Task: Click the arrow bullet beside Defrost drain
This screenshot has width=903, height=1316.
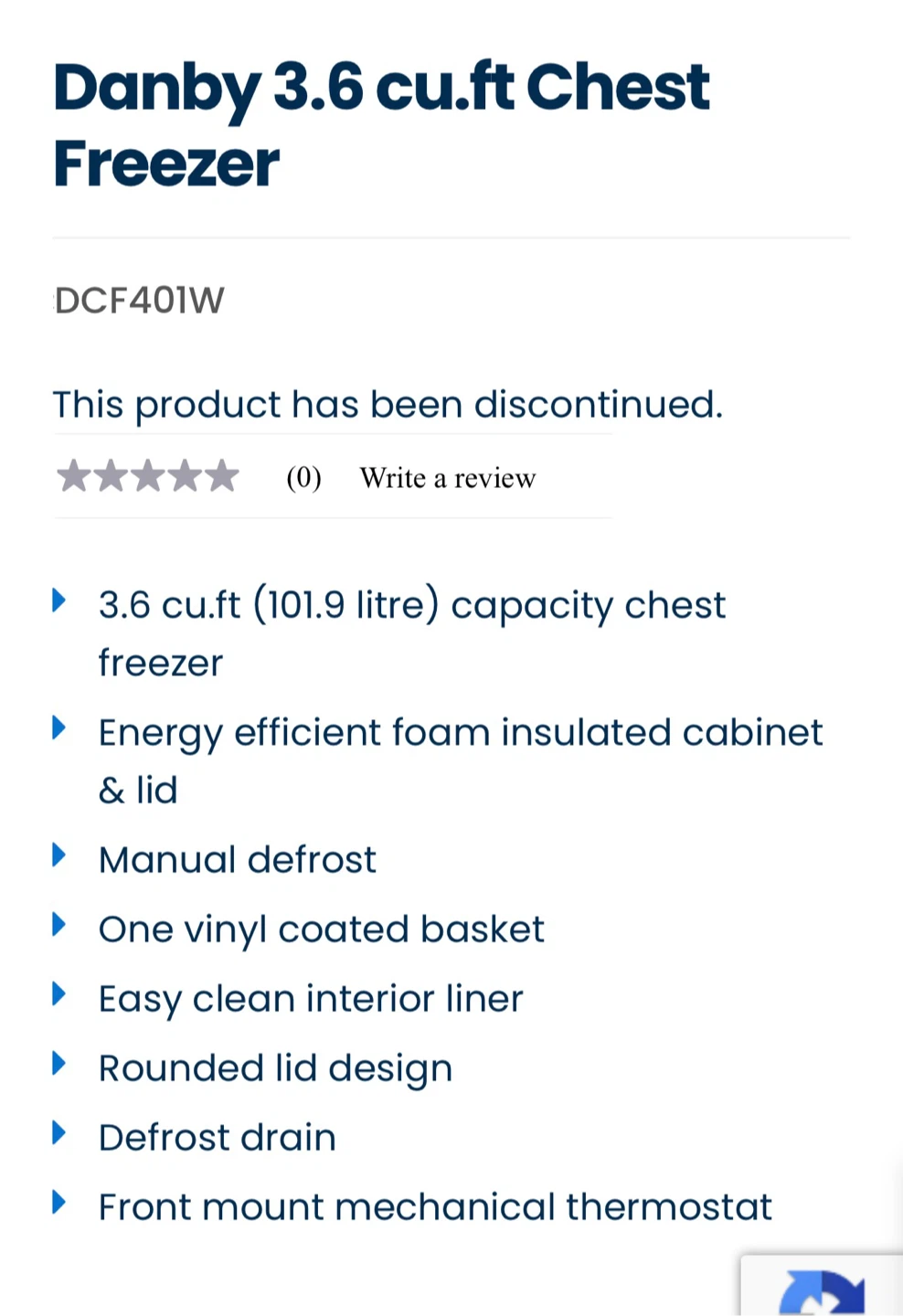Action: [59, 1133]
